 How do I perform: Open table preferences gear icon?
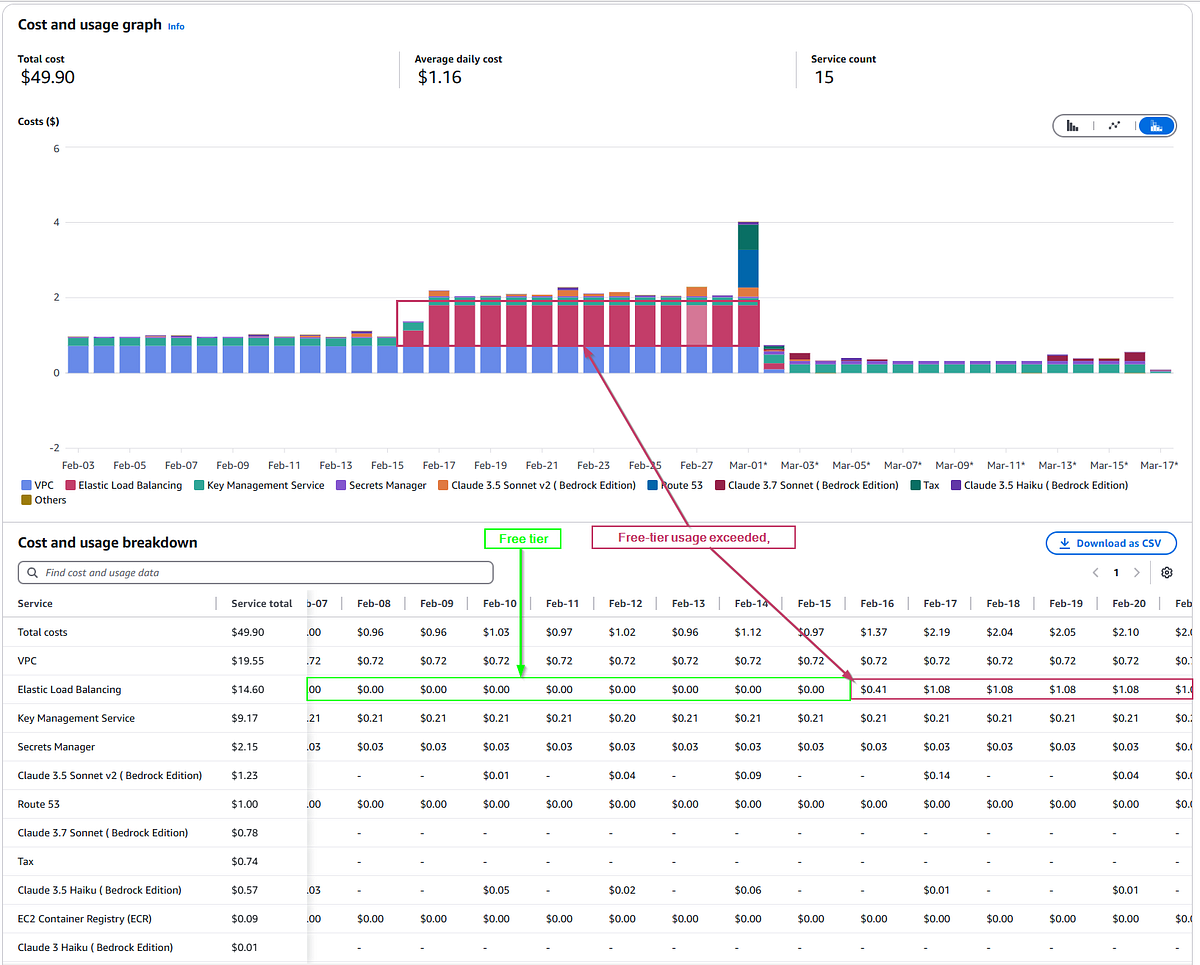point(1166,573)
